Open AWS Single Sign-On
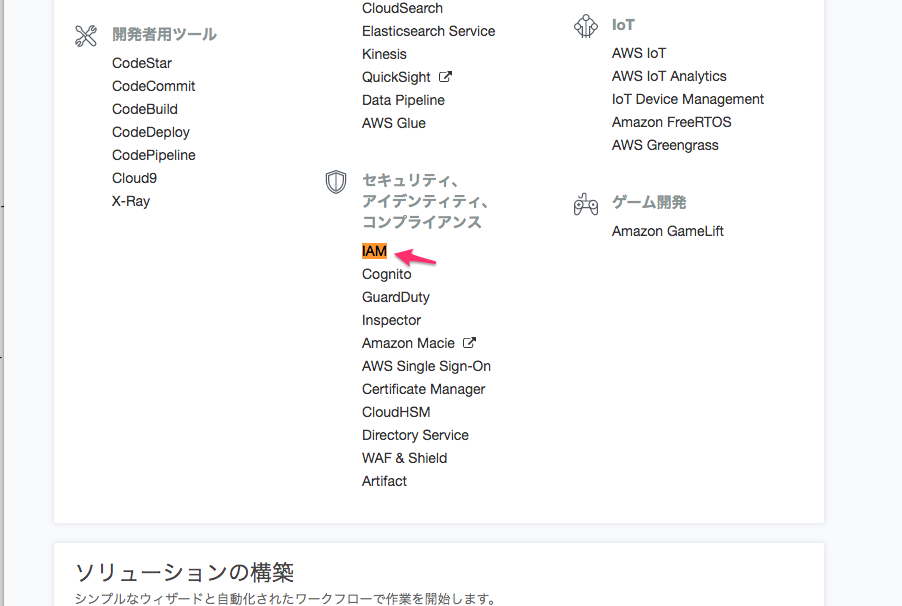 click(426, 366)
